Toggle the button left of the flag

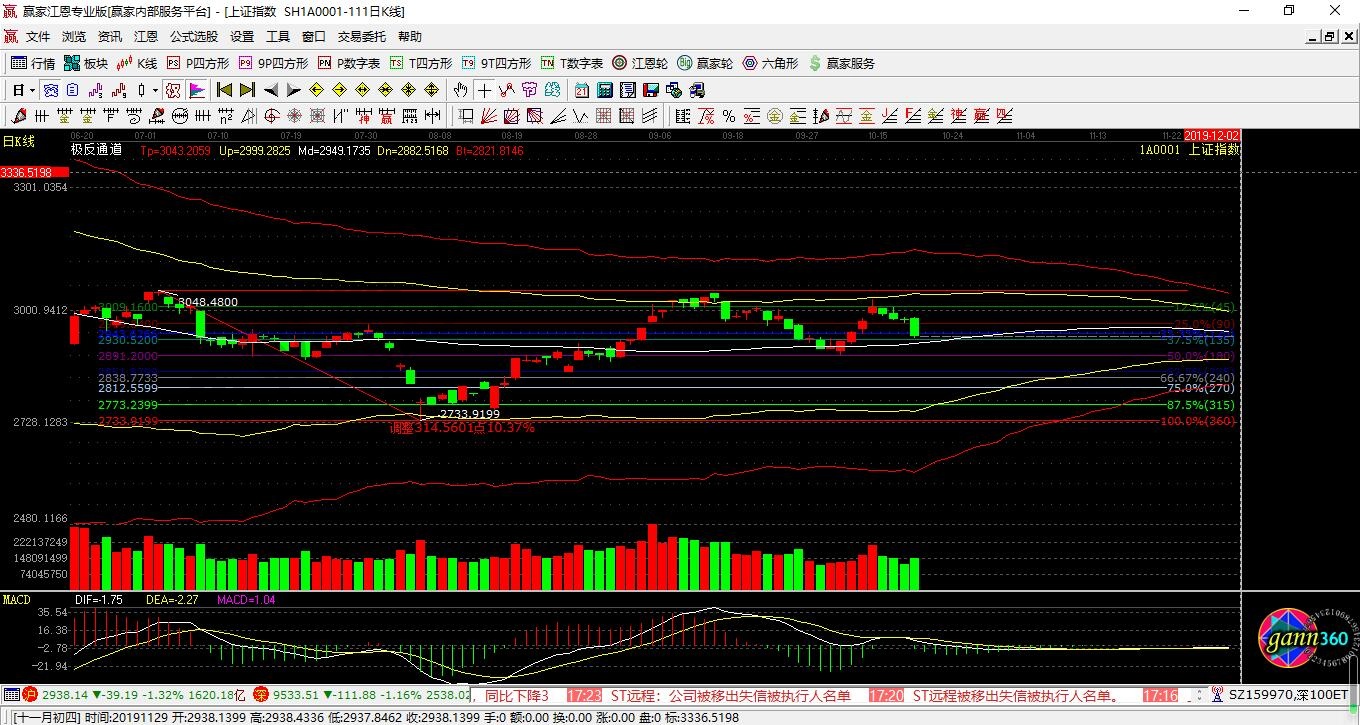coord(173,90)
